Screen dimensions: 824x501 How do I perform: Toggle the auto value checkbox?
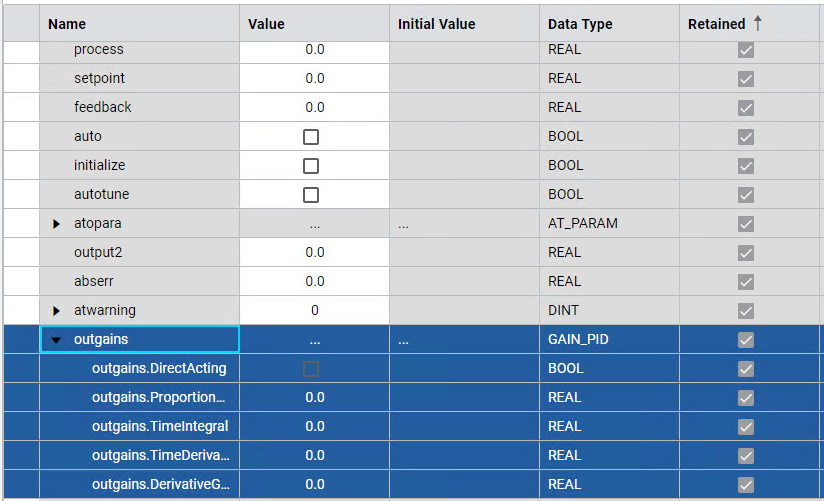pyautogui.click(x=311, y=137)
